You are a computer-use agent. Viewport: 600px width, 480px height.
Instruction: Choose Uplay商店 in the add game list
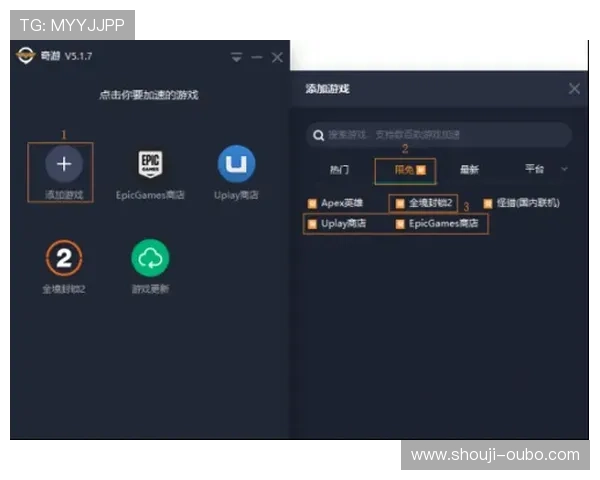pyautogui.click(x=337, y=224)
